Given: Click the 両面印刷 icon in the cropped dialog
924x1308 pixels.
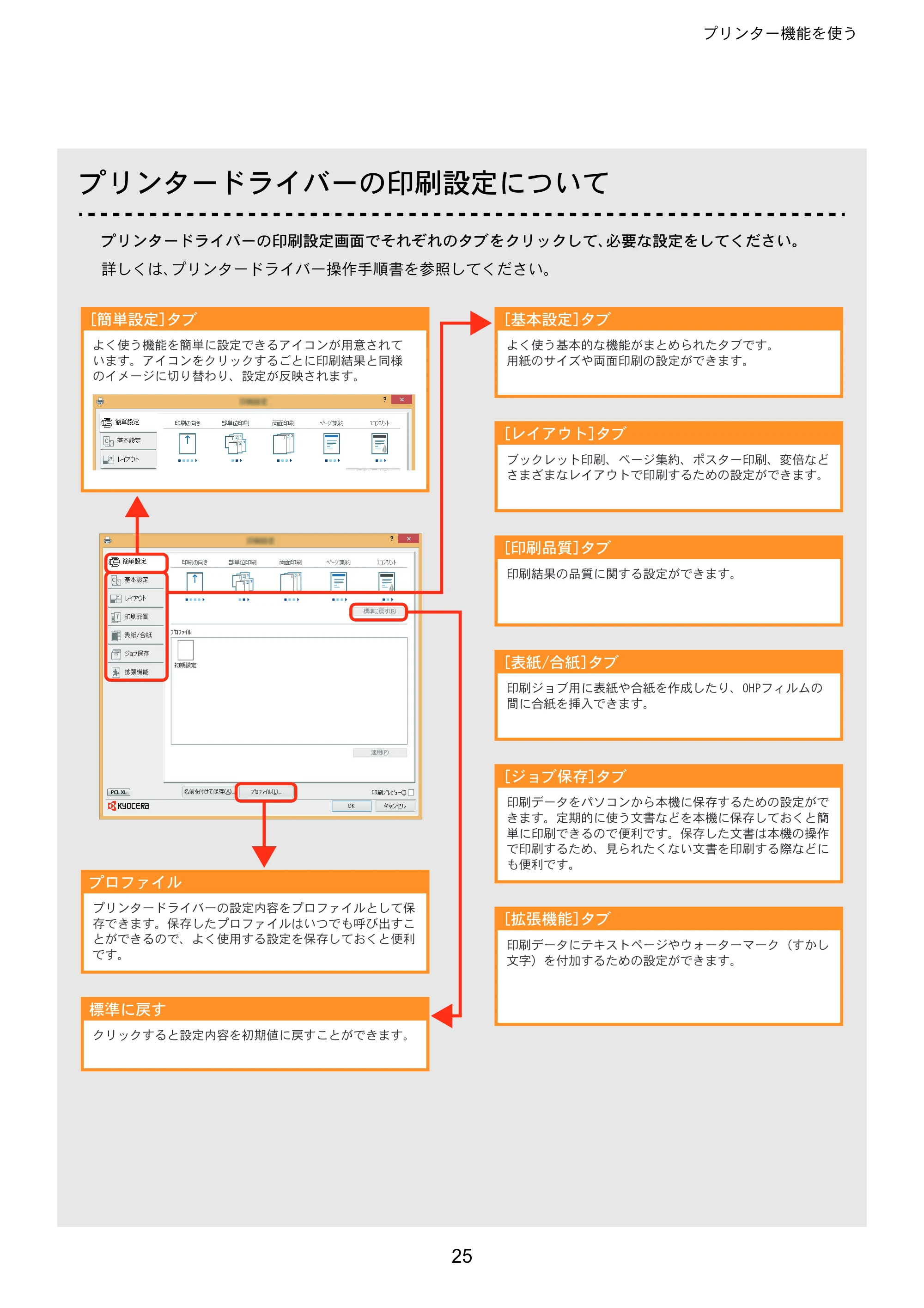Looking at the screenshot, I should click(284, 443).
